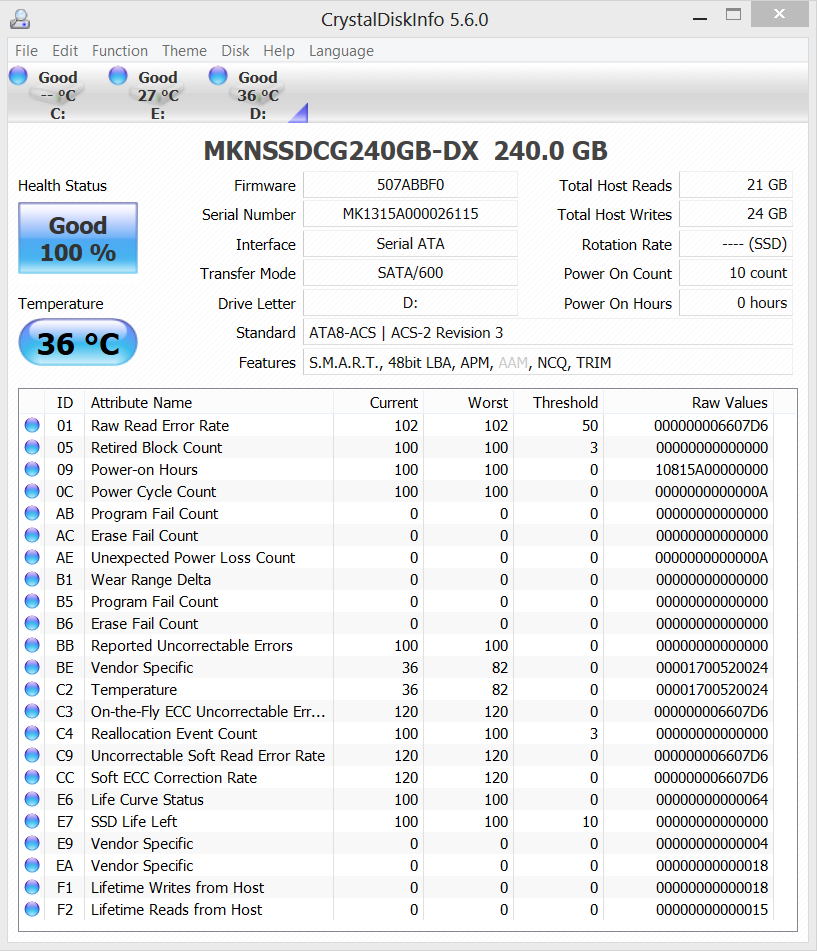The width and height of the screenshot is (817, 951).
Task: Click the 36 °C temperature button
Action: pyautogui.click(x=78, y=344)
